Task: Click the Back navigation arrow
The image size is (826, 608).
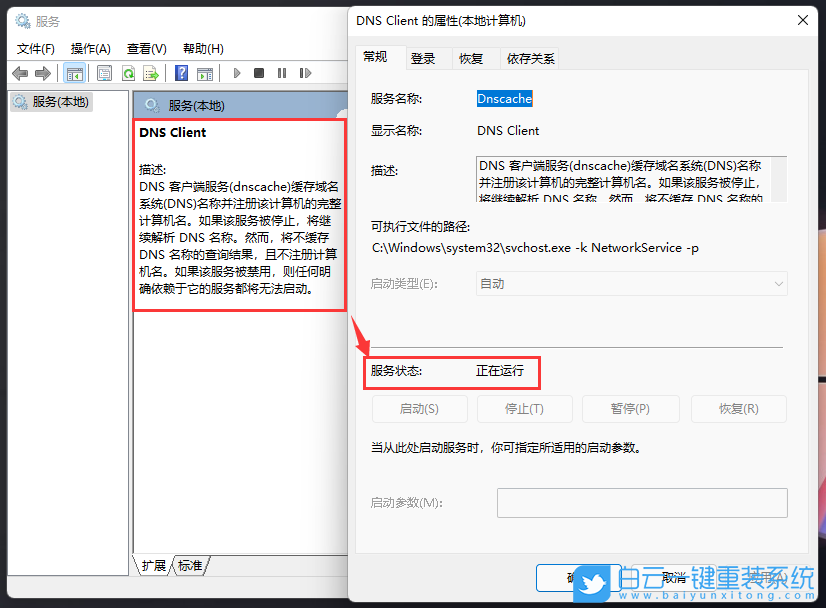Action: coord(20,72)
